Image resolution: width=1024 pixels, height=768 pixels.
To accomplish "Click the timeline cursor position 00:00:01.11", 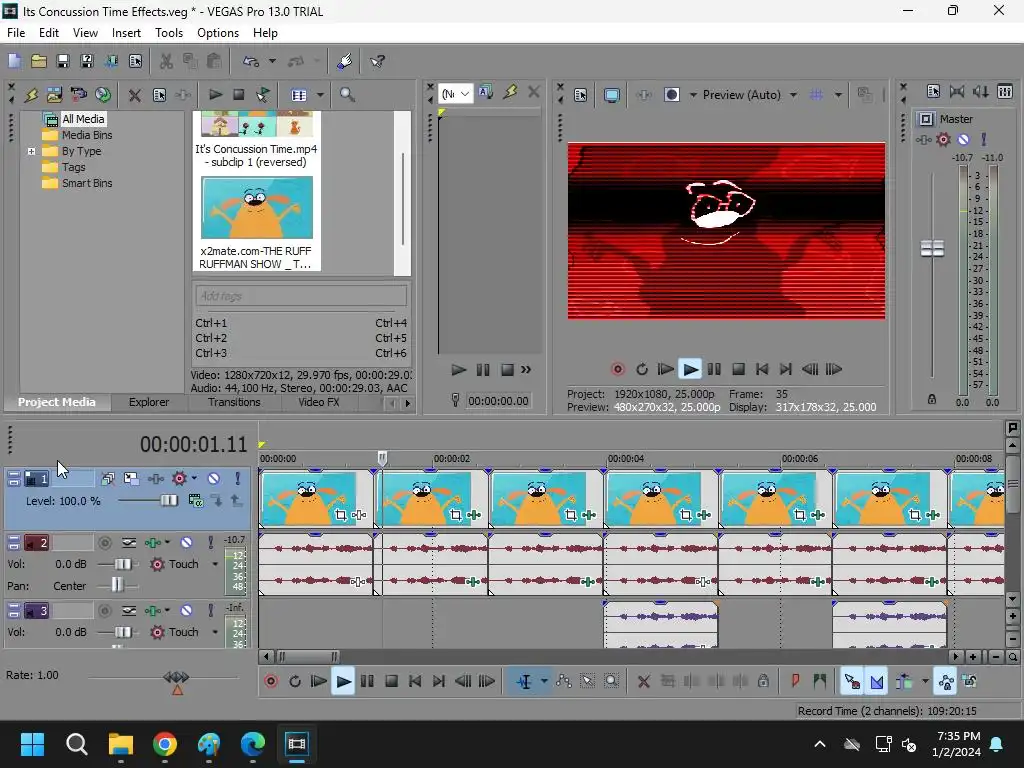I will [x=193, y=445].
